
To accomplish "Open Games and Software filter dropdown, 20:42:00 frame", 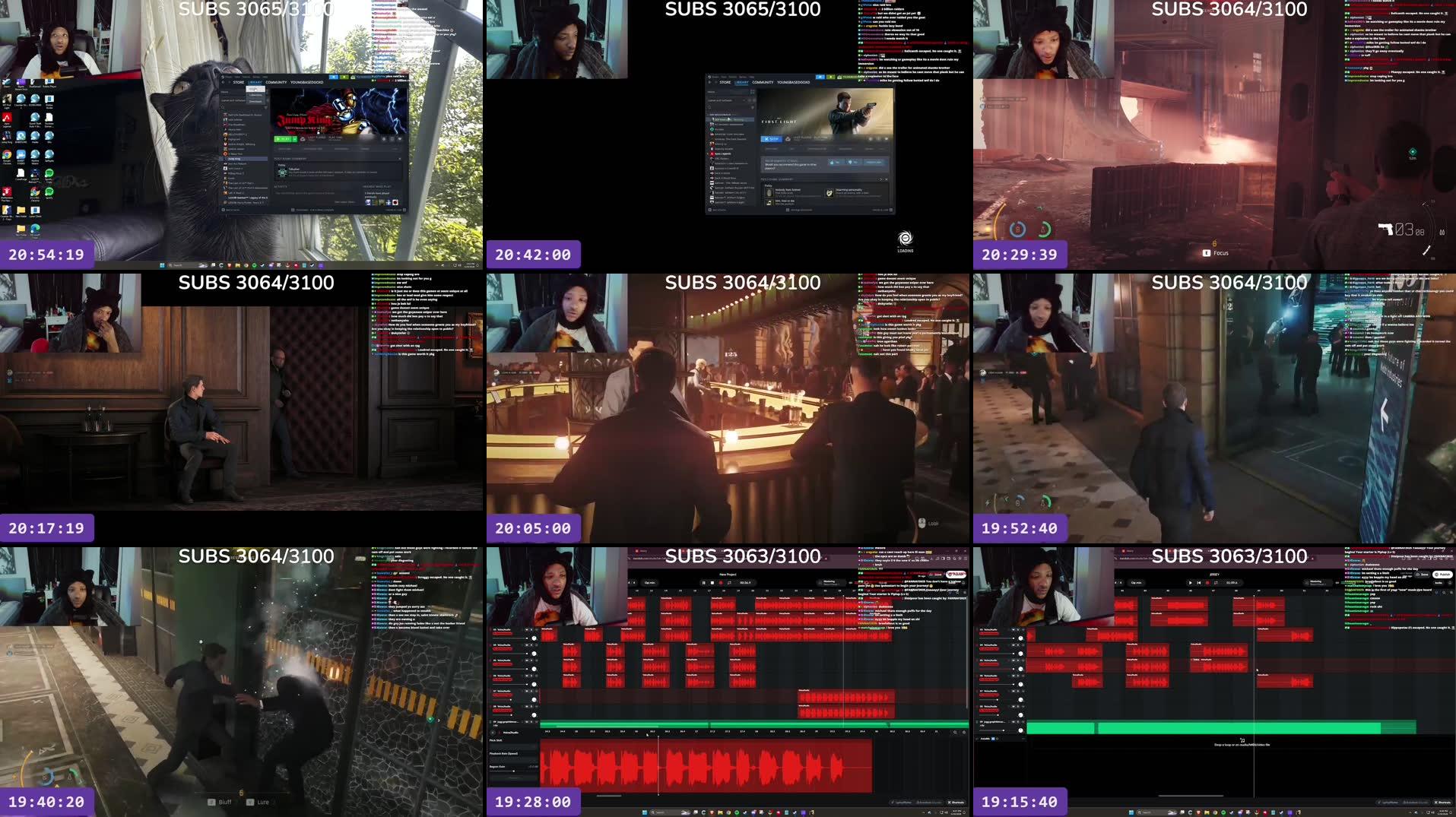I will pyautogui.click(x=727, y=100).
